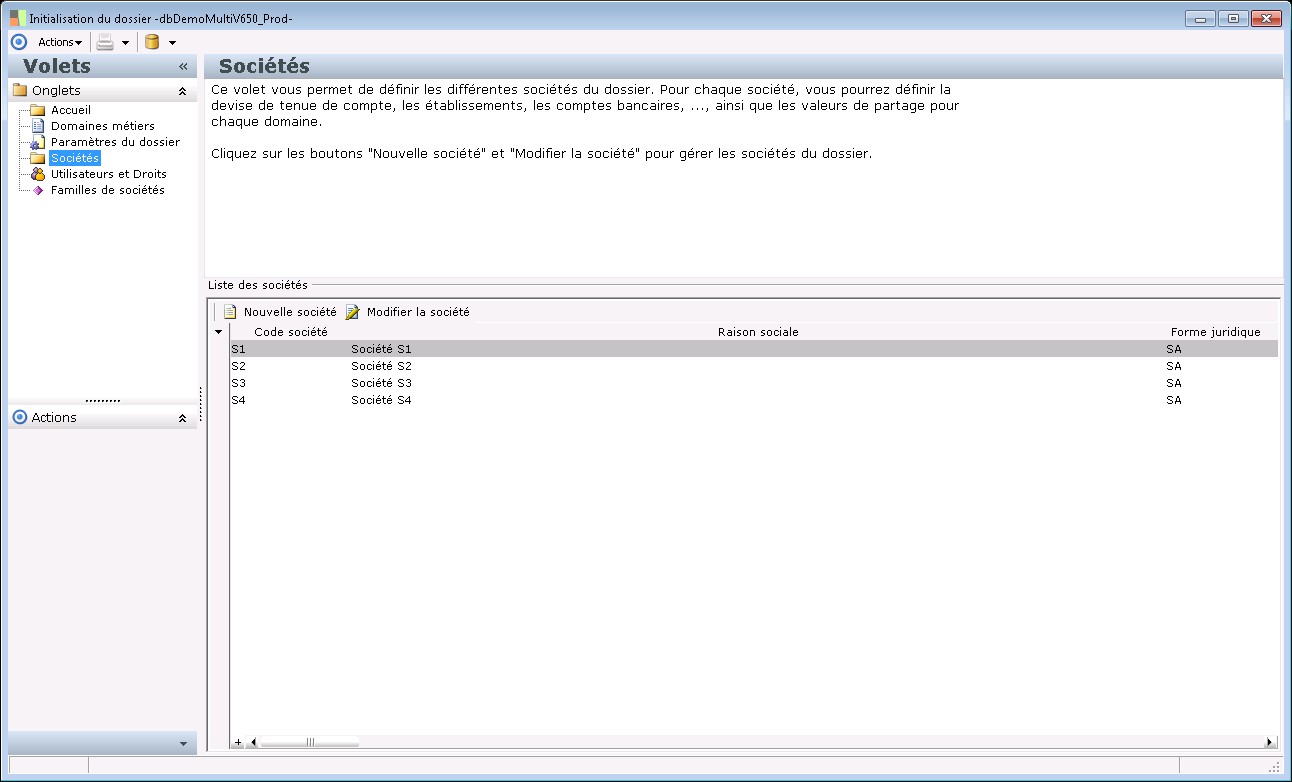Click the plus icon at the grid's bottom-left

(238, 742)
